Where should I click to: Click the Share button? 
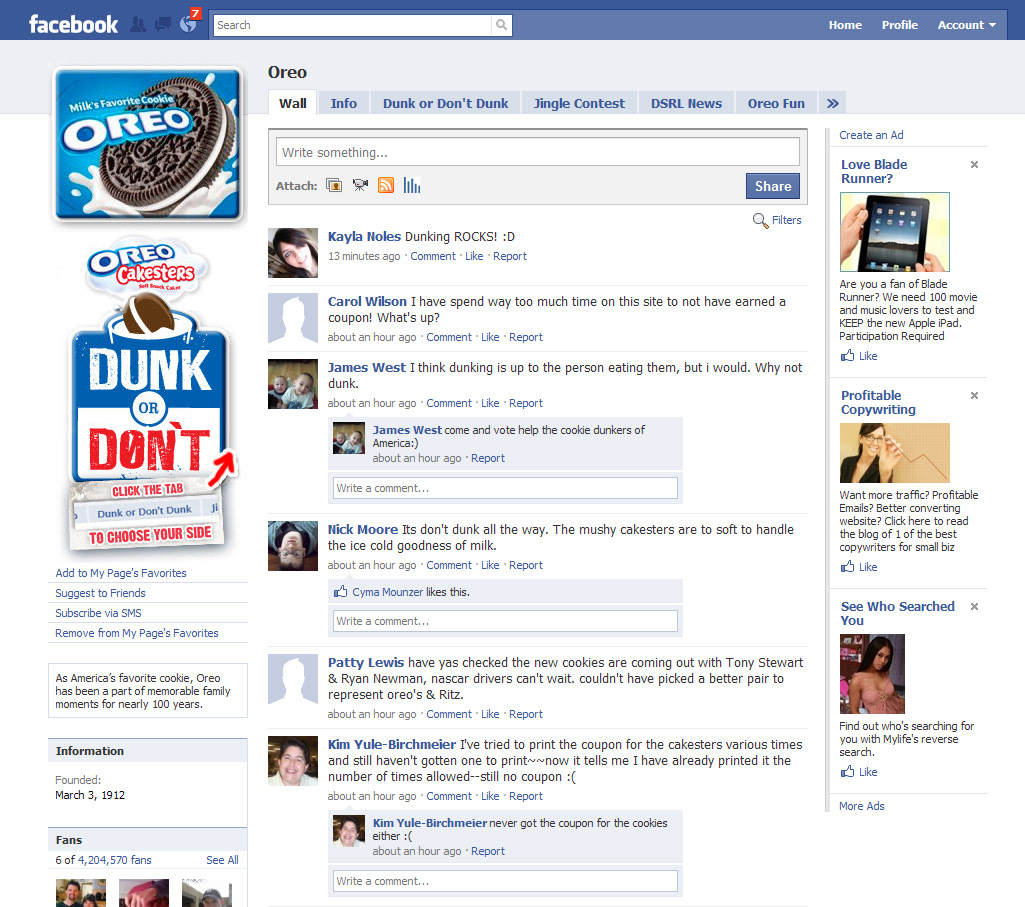point(773,186)
